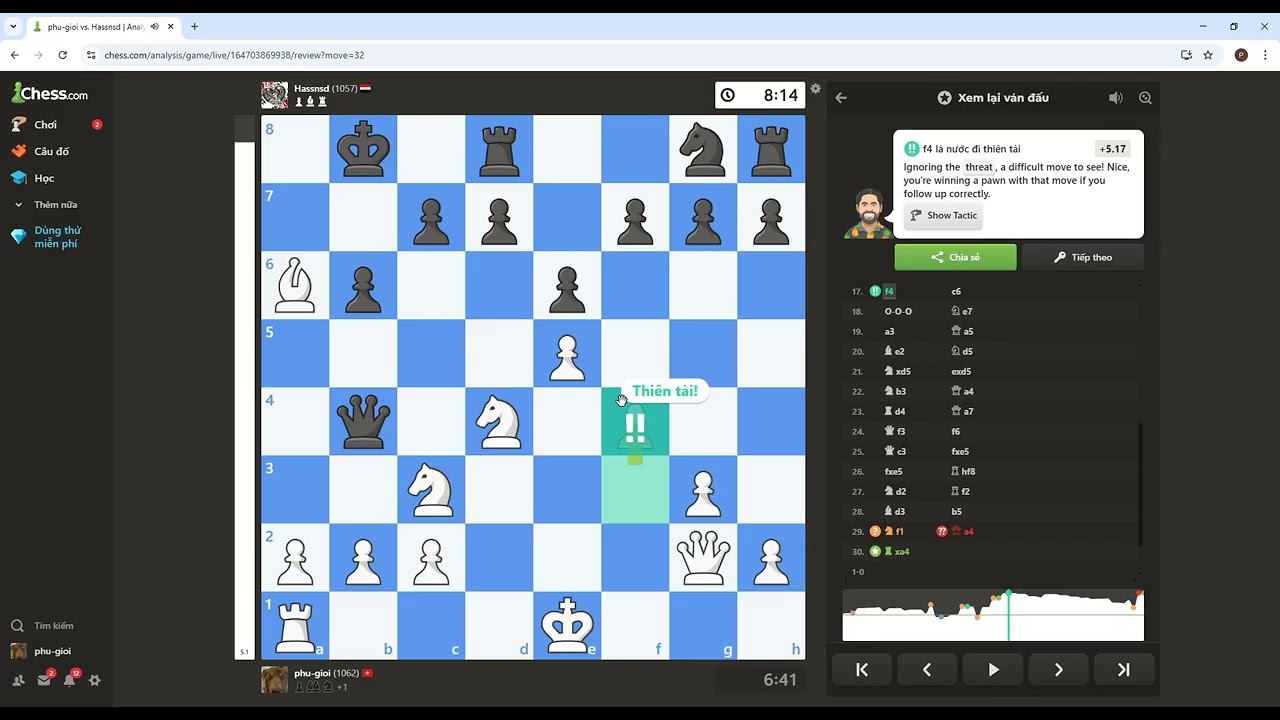Image resolution: width=1280 pixels, height=720 pixels.
Task: Click the address bar URL
Action: [x=234, y=55]
